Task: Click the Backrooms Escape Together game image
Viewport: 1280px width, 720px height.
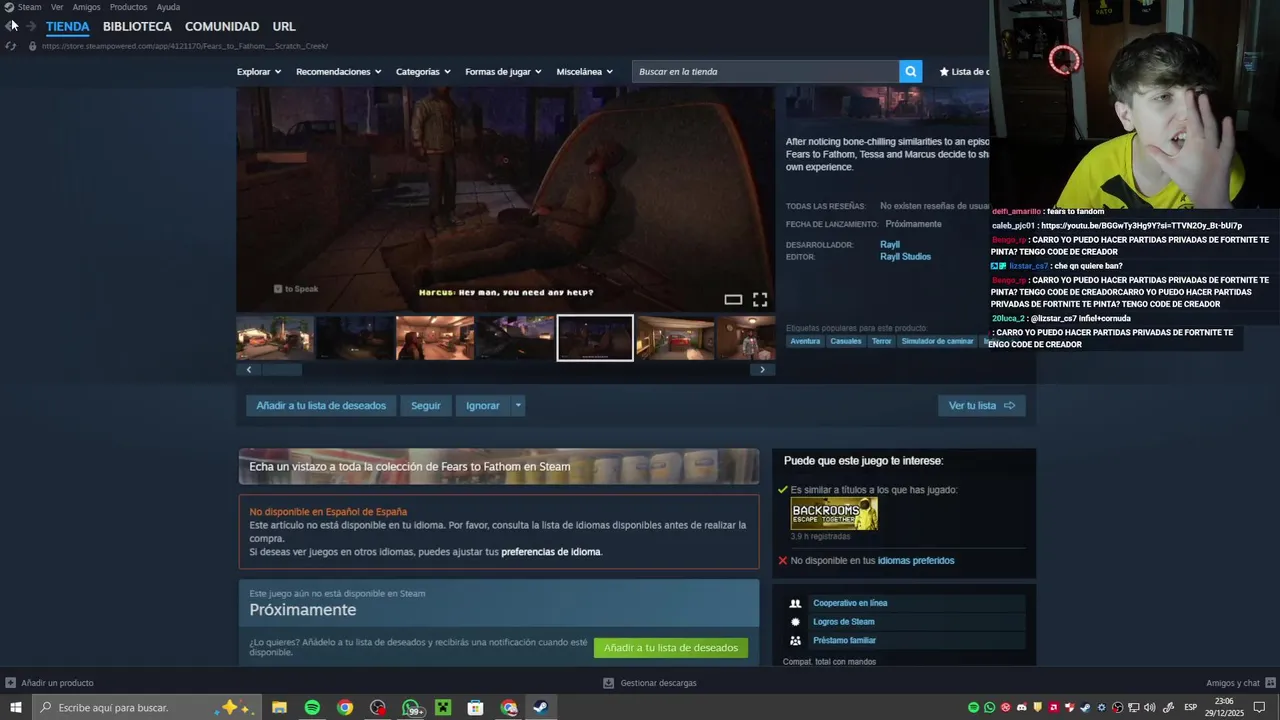Action: point(834,514)
